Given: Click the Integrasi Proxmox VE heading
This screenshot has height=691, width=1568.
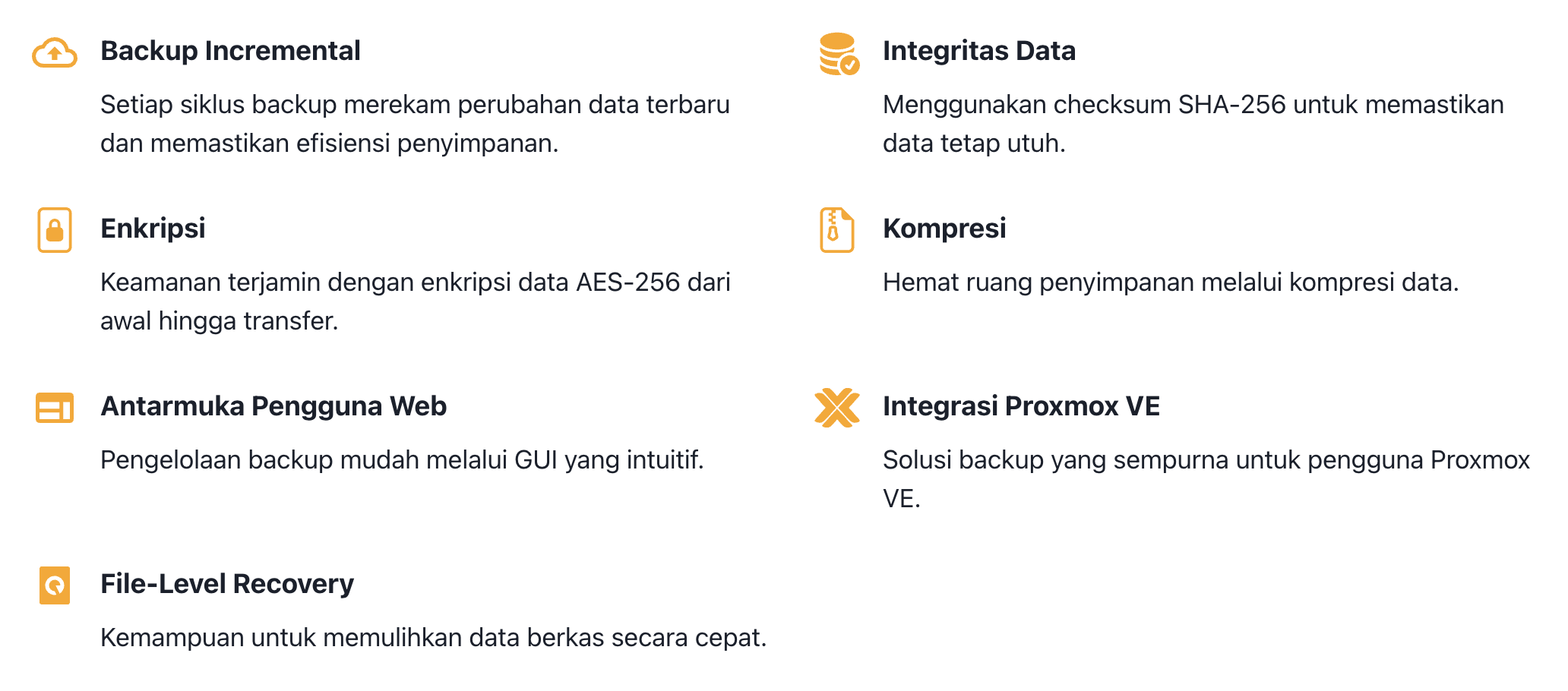Looking at the screenshot, I should pos(1021,406).
